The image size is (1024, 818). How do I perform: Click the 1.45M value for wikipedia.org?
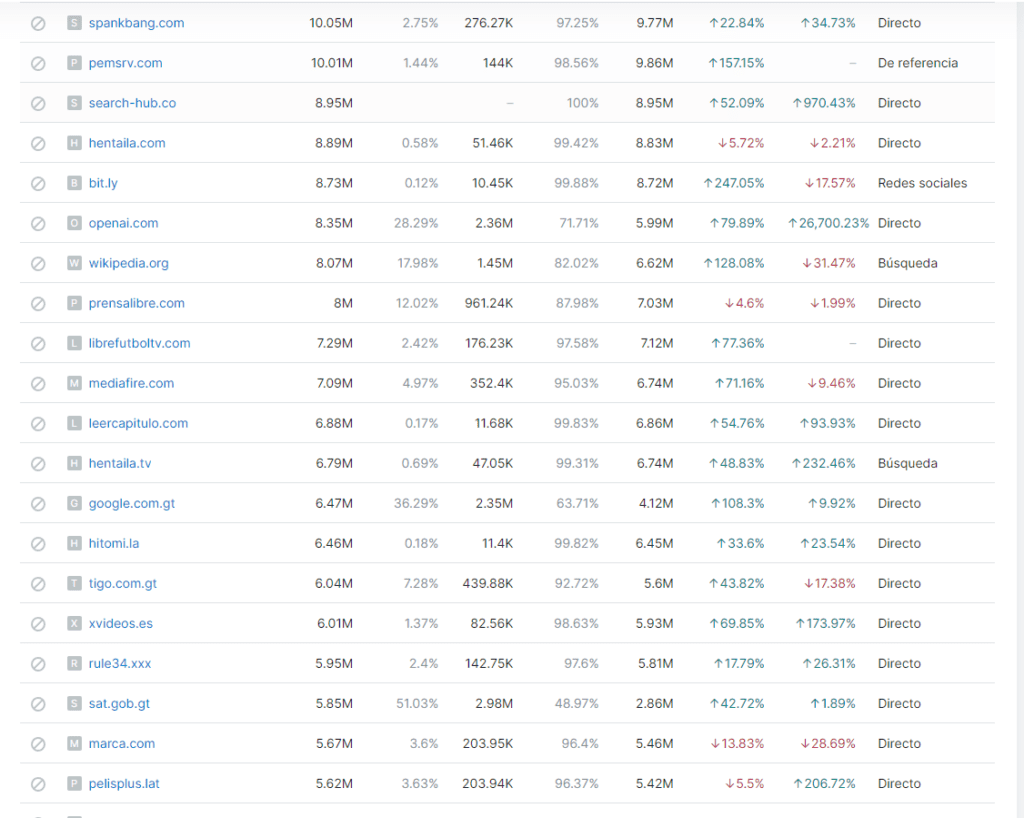pyautogui.click(x=494, y=263)
